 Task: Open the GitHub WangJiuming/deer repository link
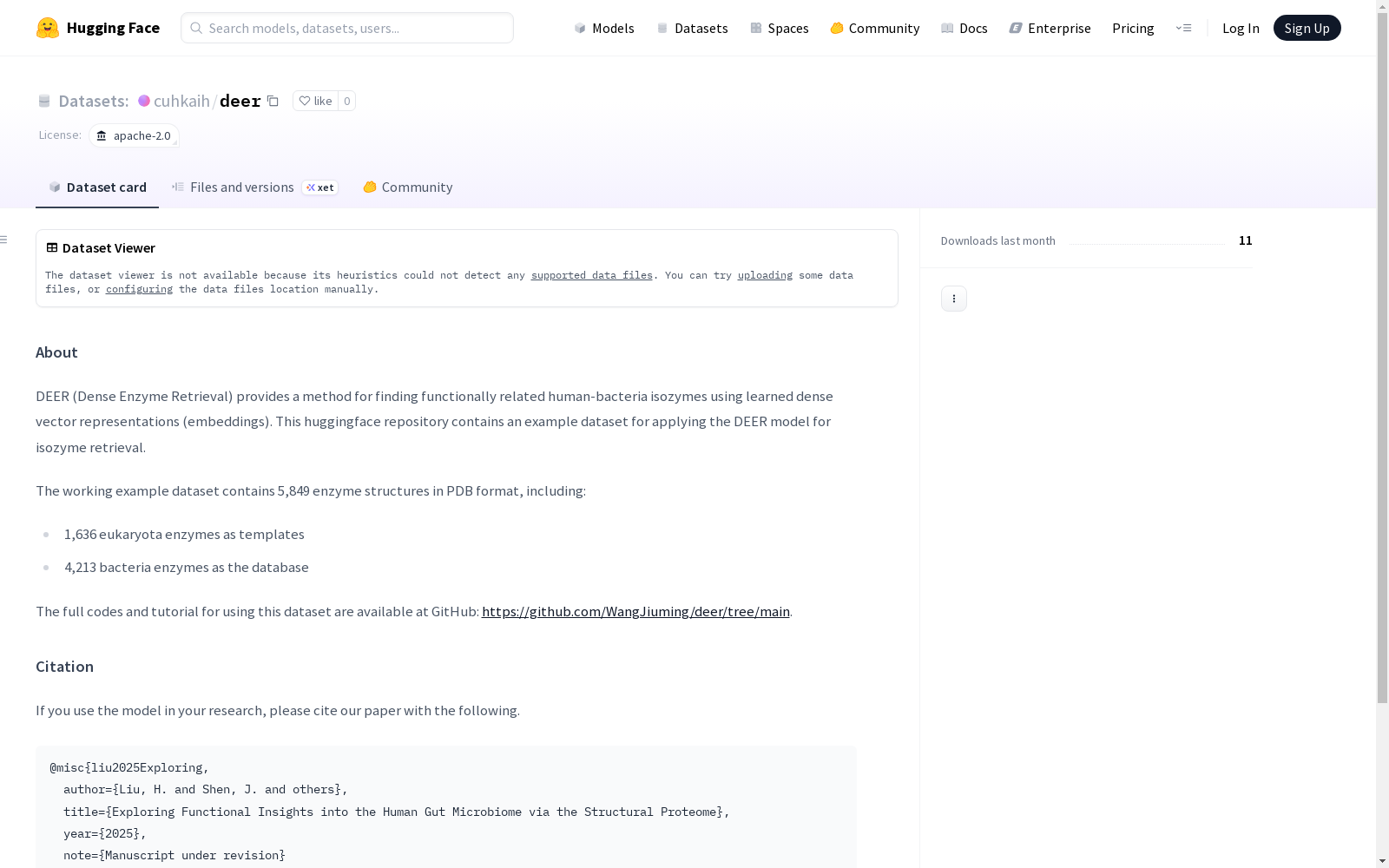click(635, 611)
